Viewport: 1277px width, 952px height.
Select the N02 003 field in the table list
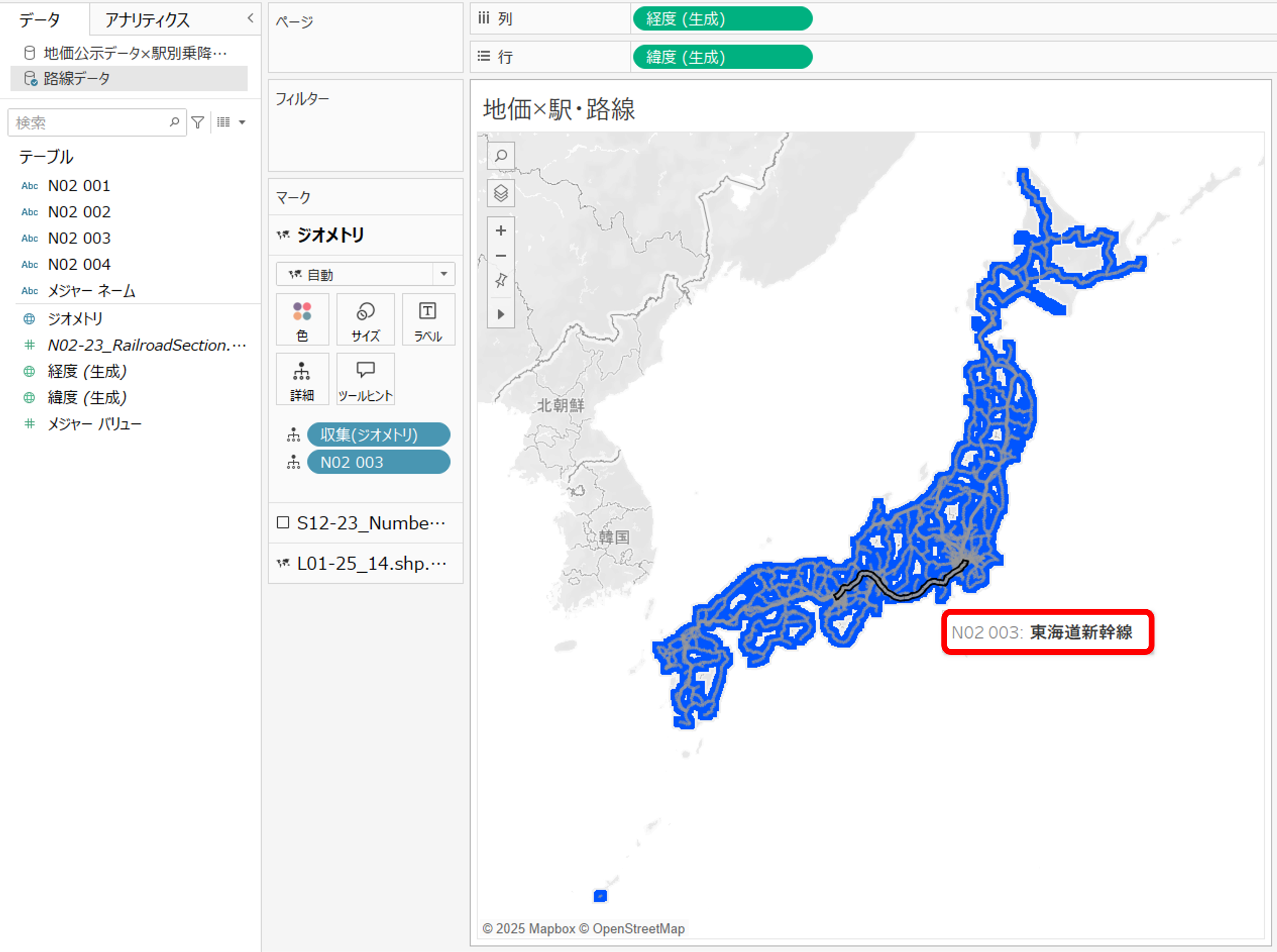(x=79, y=238)
